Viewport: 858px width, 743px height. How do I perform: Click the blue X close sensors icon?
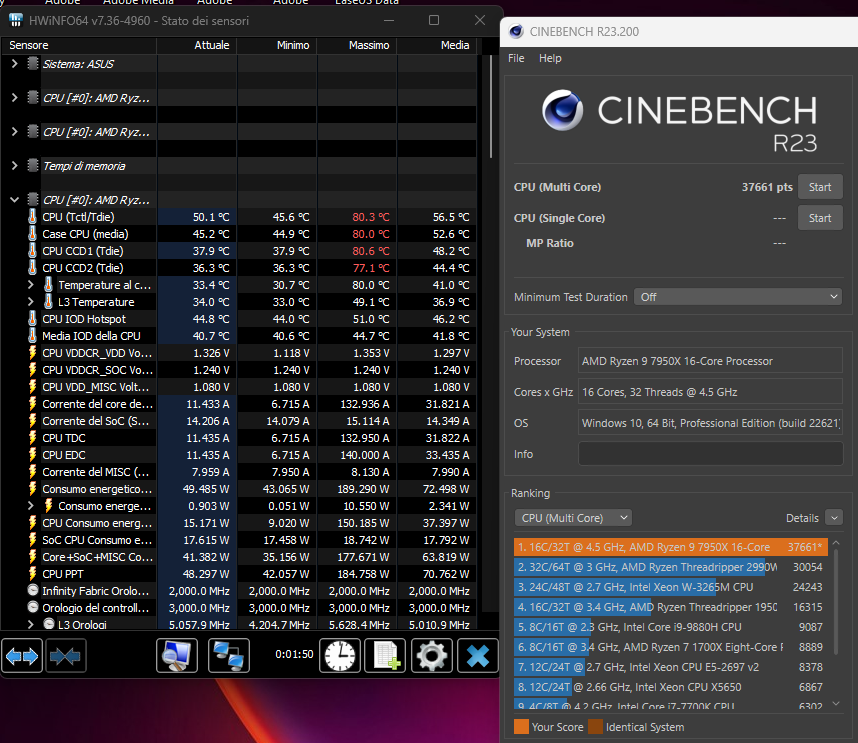point(478,655)
